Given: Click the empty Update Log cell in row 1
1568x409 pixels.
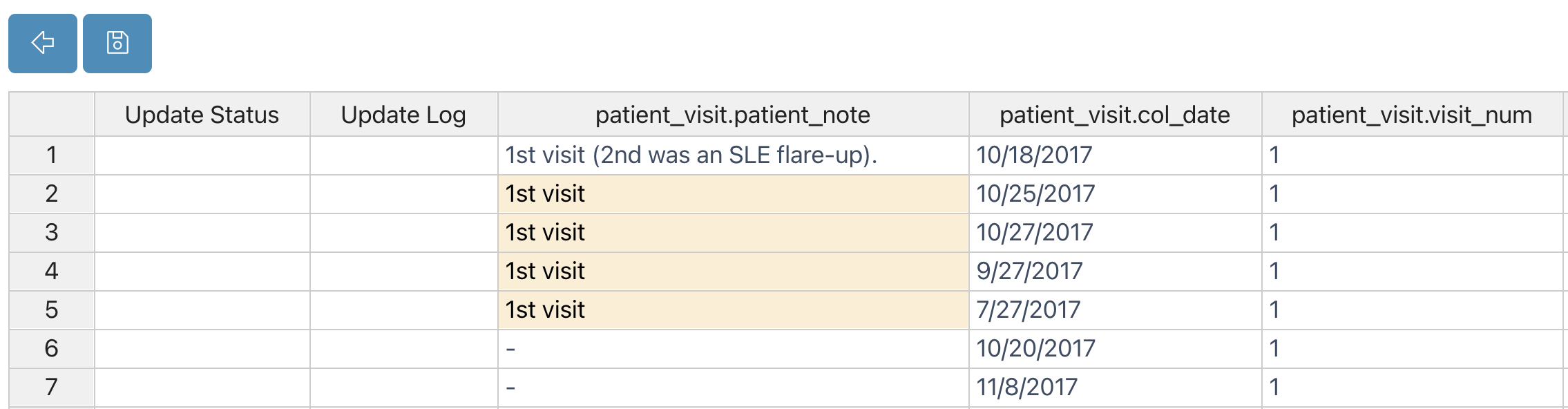Looking at the screenshot, I should (403, 155).
